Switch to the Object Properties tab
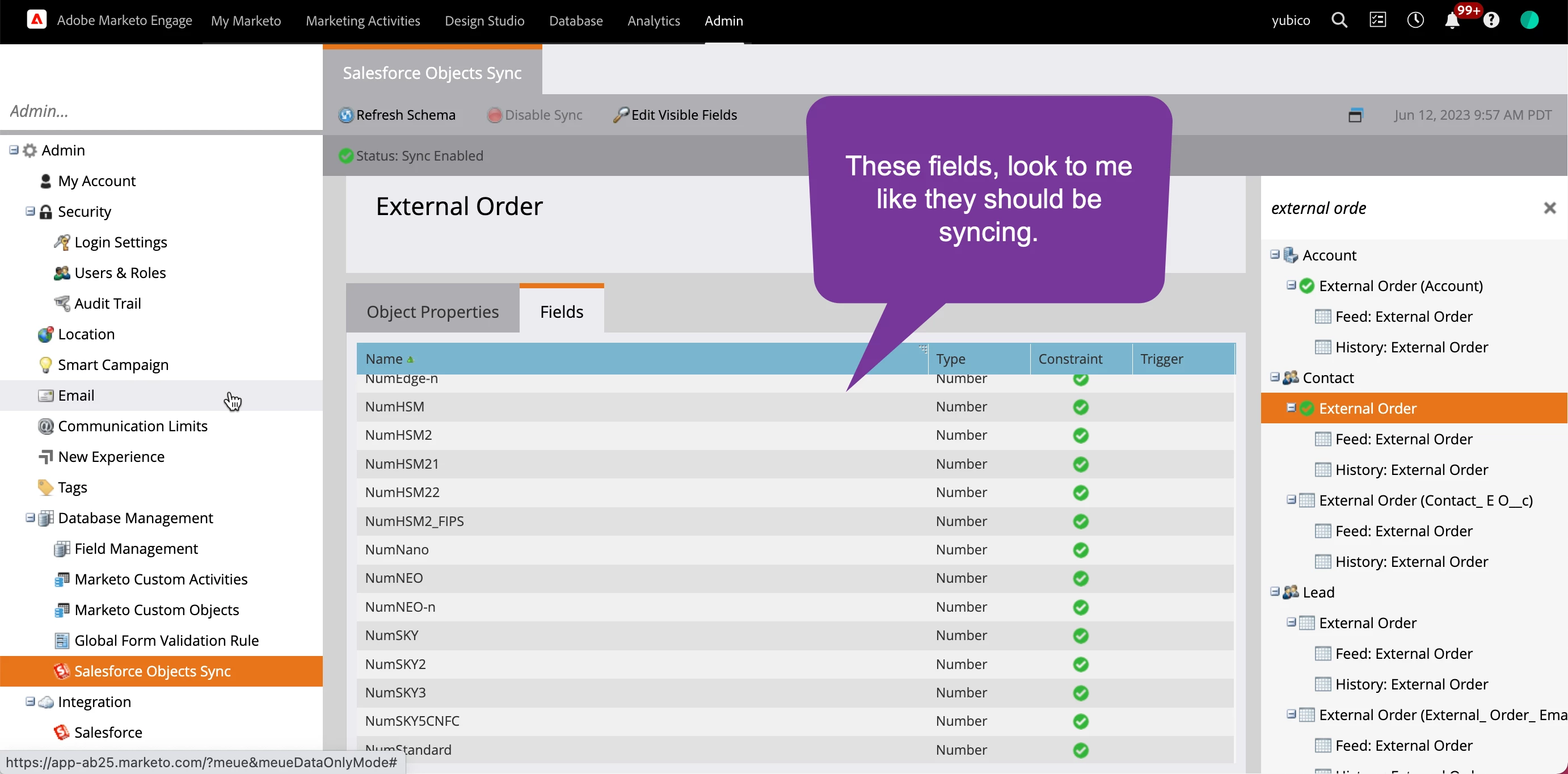 coord(432,312)
